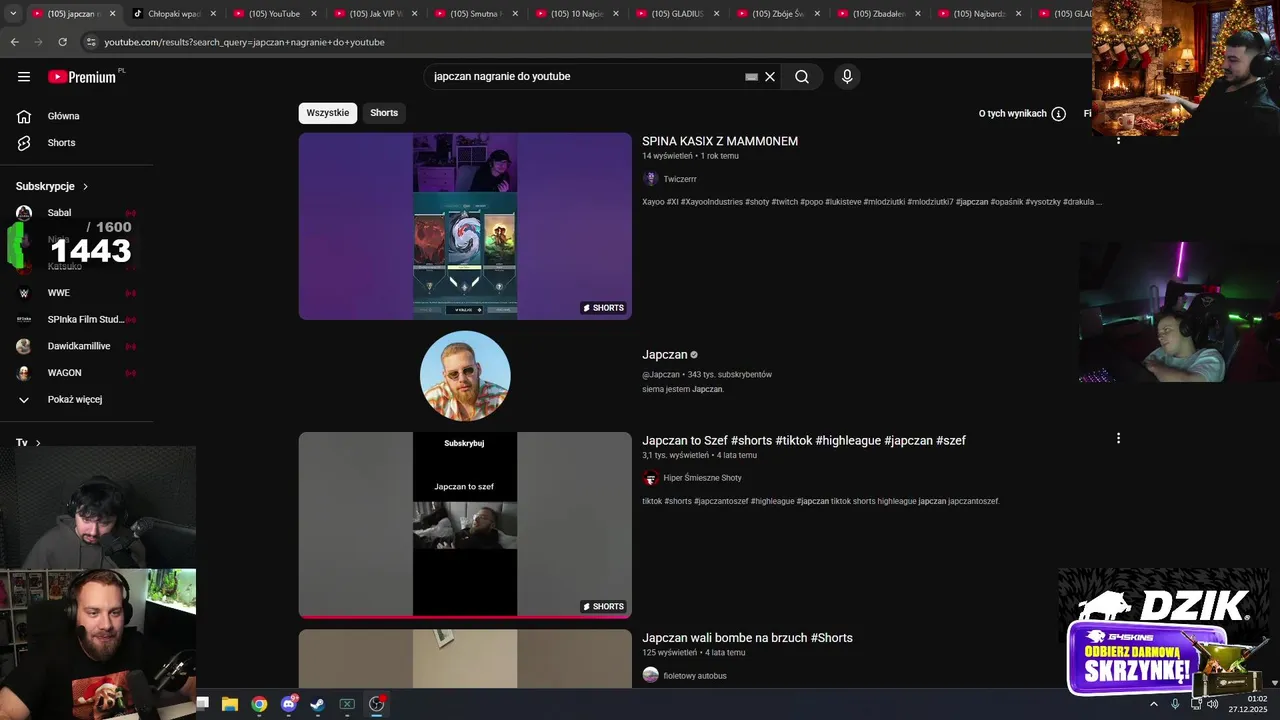Open SPInka Film Stud... subscription
The height and width of the screenshot is (720, 1280).
(76, 320)
